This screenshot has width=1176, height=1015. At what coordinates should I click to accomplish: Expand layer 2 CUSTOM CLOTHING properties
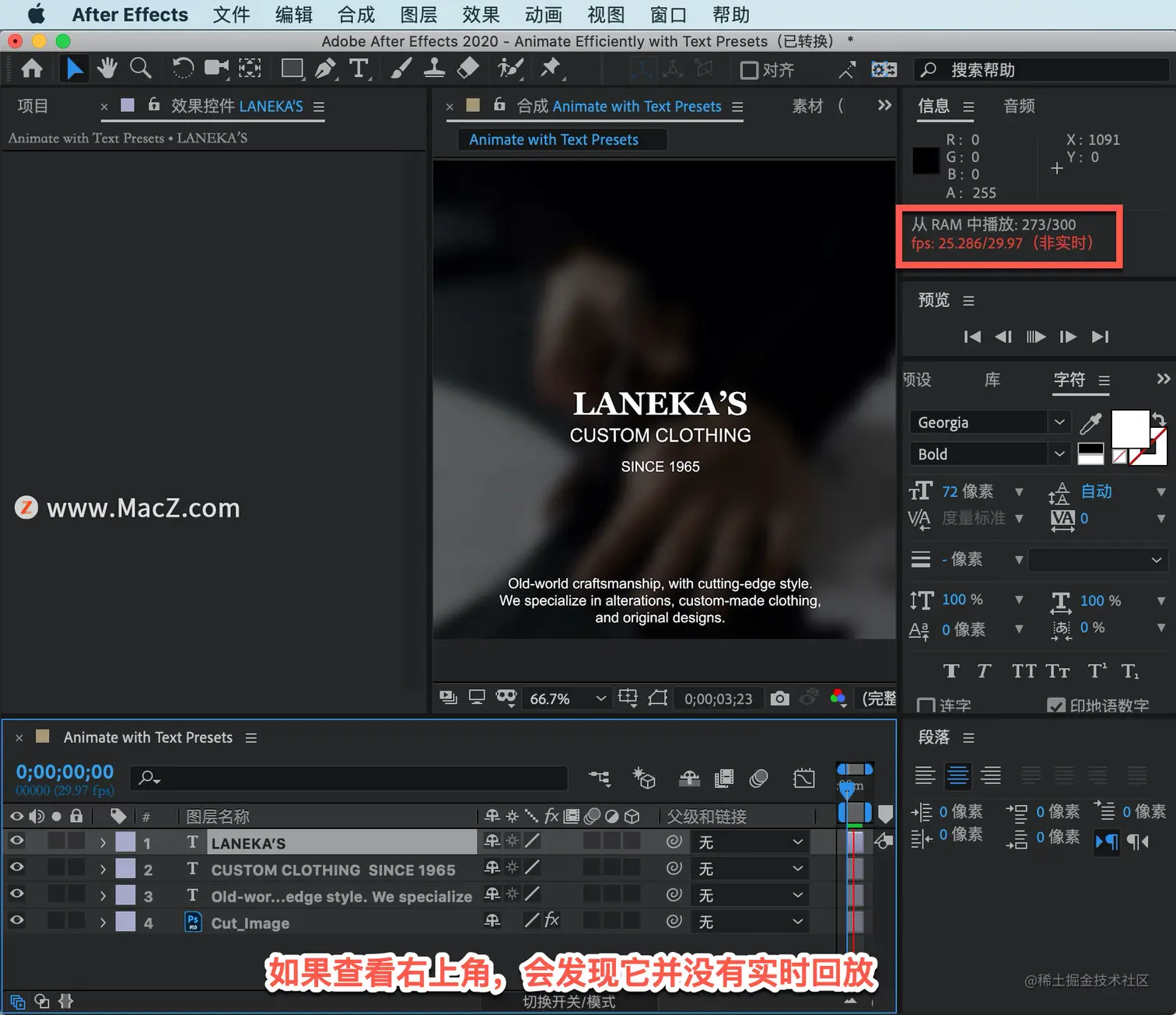click(x=103, y=869)
